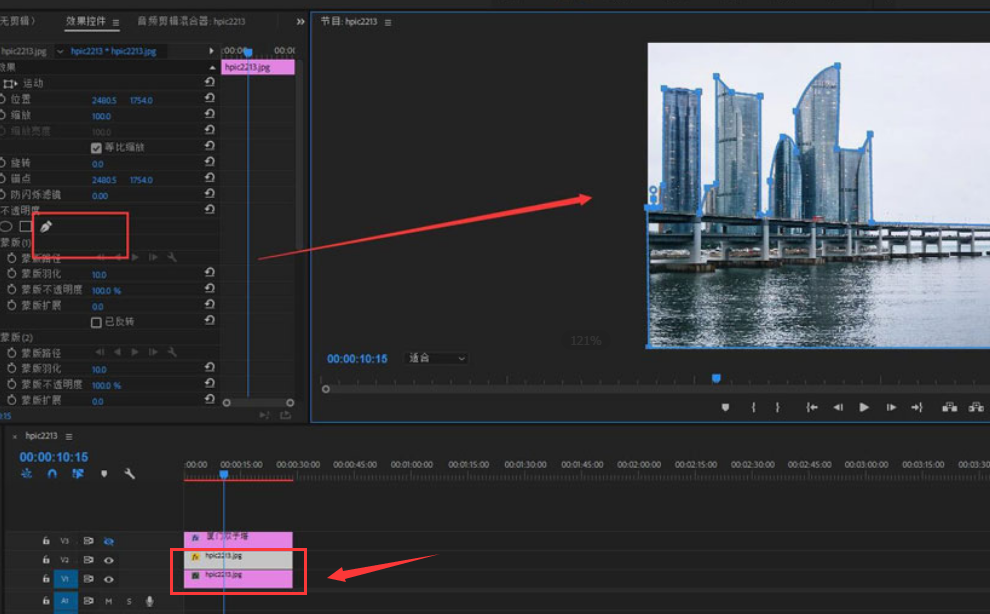
Task: Click the wrench icon in timeline toolbar
Action: pos(129,474)
